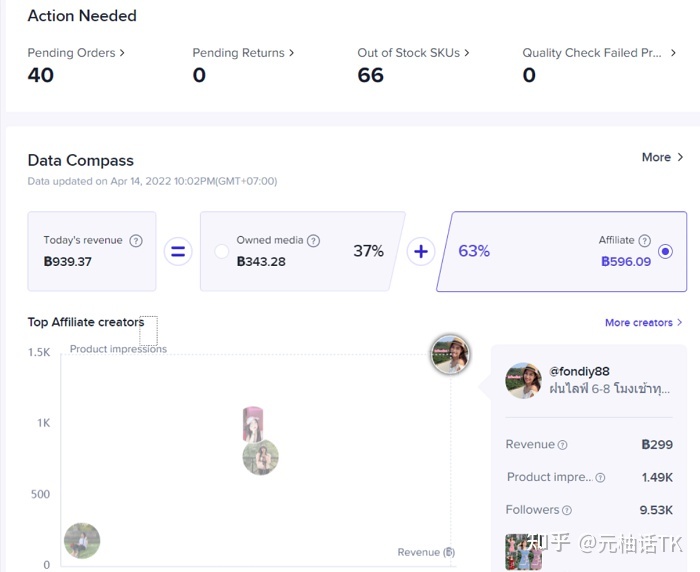Click the chevron next to Pending Orders
This screenshot has height=572, width=700.
tap(122, 53)
